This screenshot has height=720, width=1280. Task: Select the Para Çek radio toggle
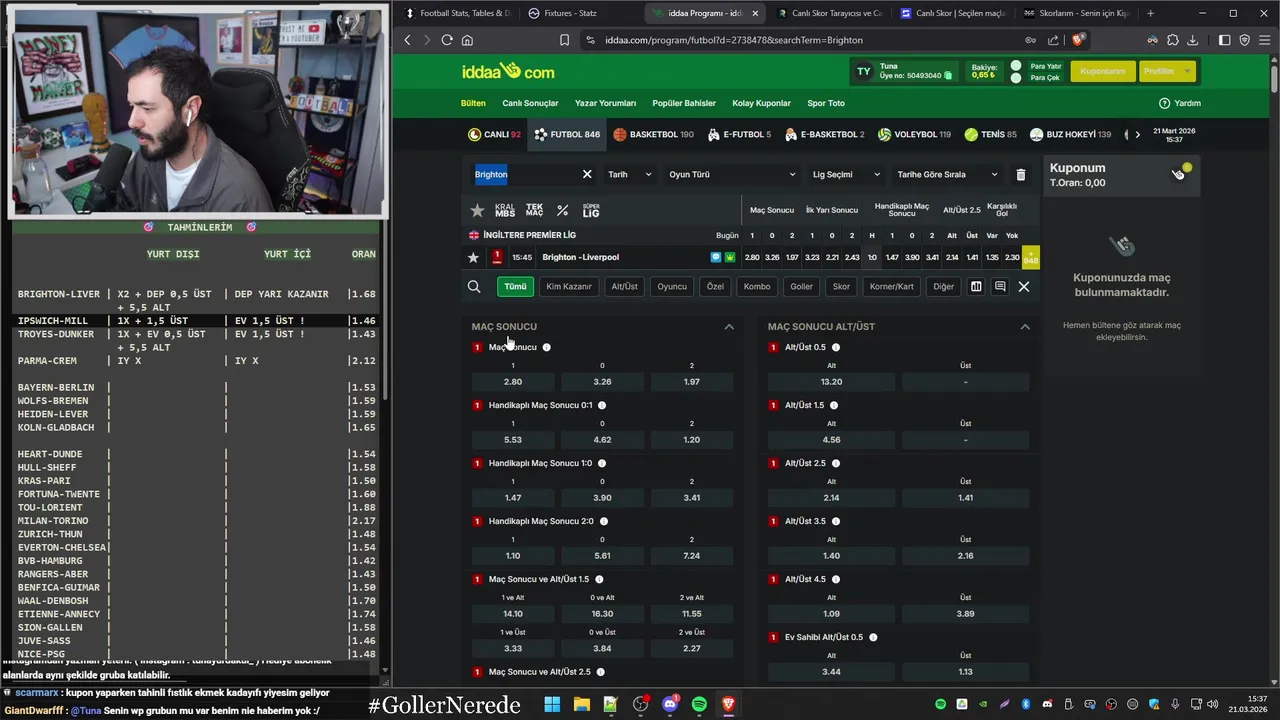tap(1016, 78)
